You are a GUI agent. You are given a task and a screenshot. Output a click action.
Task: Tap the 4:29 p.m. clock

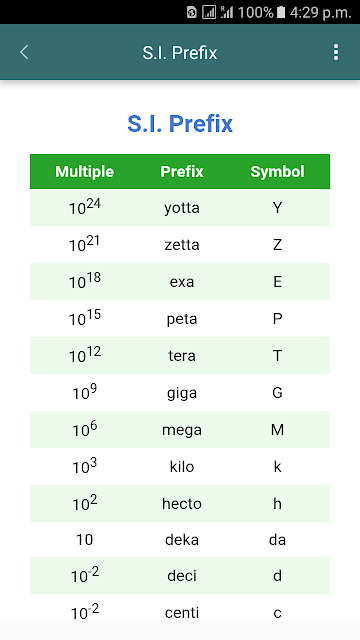click(x=320, y=13)
